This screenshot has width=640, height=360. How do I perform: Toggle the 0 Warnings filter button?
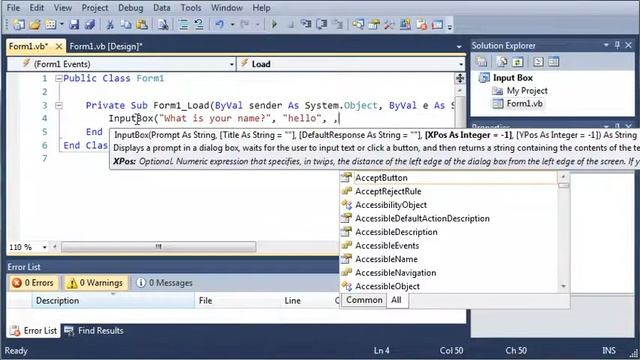pyautogui.click(x=96, y=283)
